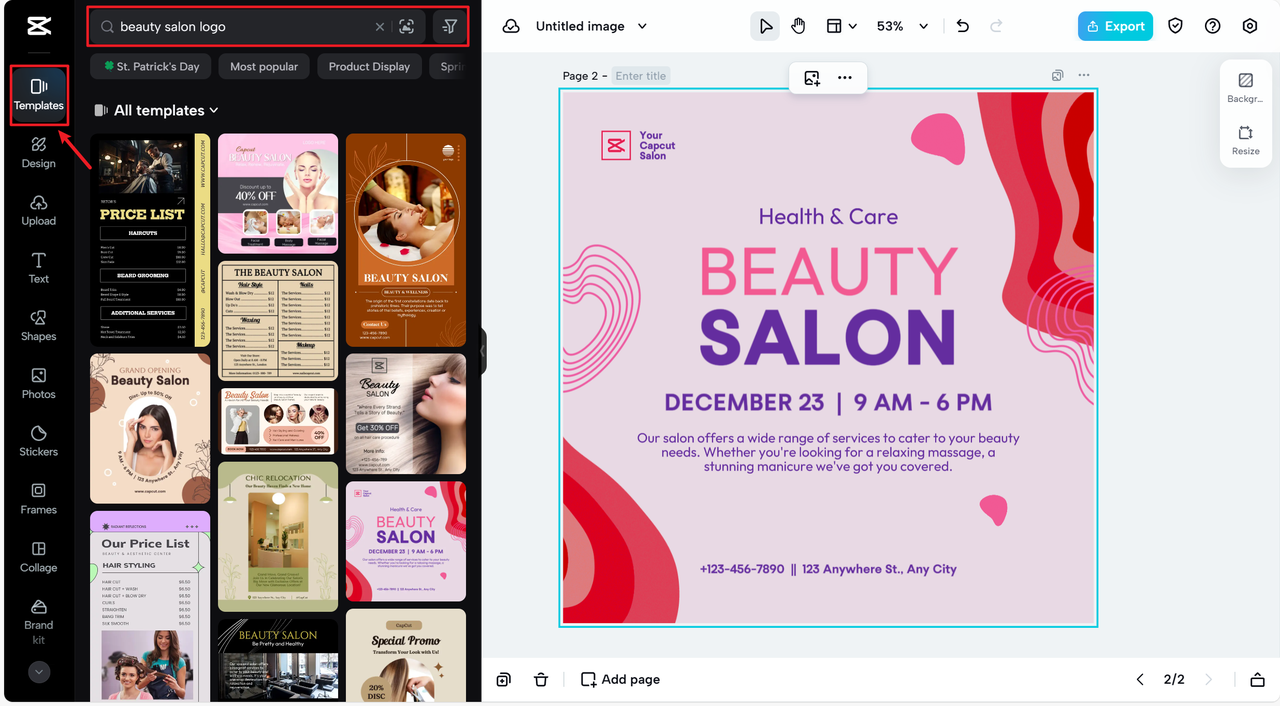Select the Most popular tag

264,66
